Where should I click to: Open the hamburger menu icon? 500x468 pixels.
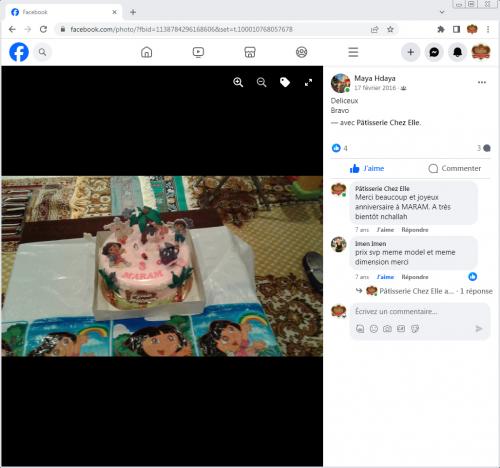pyautogui.click(x=353, y=52)
